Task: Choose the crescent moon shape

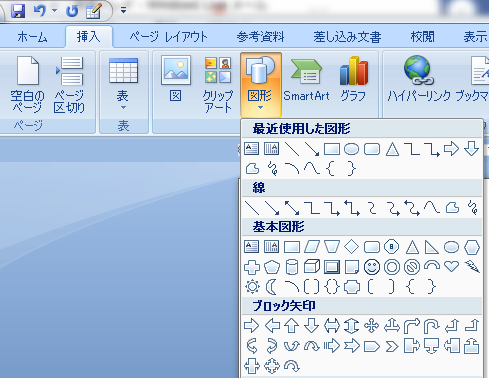Action: (x=271, y=287)
